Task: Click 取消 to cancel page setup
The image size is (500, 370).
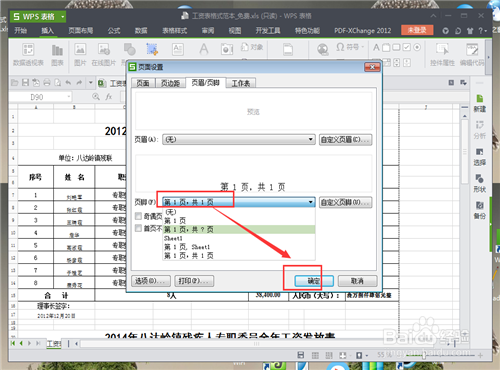Action: coord(357,281)
